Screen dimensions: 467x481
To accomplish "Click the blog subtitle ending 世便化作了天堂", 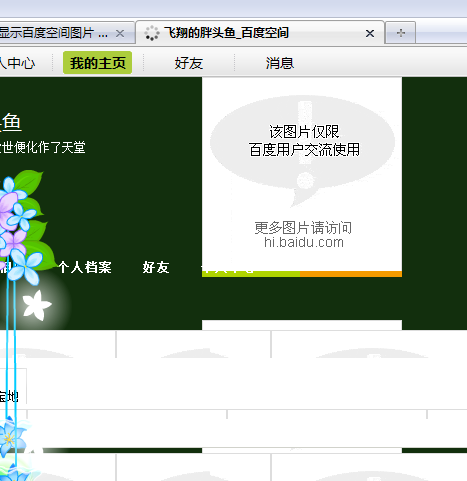I will (x=43, y=147).
